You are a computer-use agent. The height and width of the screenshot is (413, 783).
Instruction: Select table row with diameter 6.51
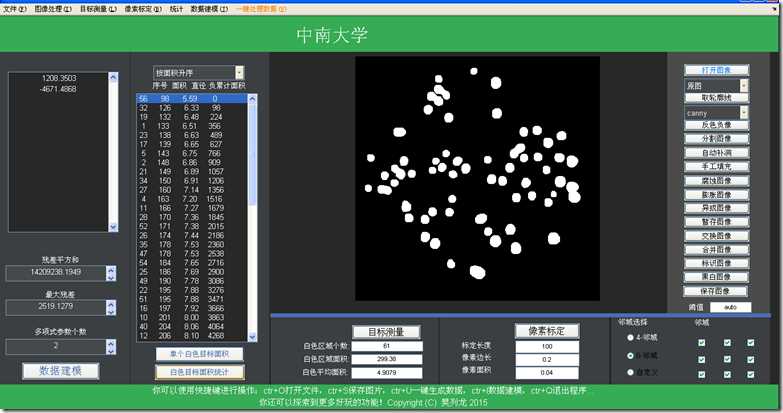[192, 126]
